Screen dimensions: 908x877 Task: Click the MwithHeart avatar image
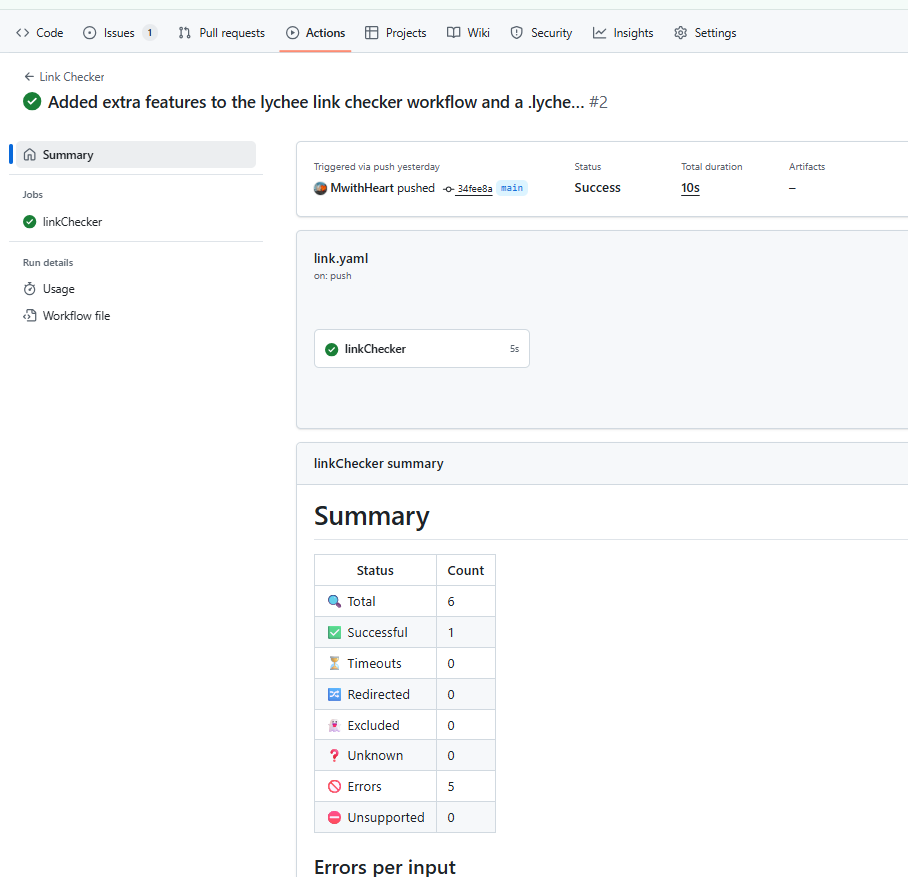320,188
